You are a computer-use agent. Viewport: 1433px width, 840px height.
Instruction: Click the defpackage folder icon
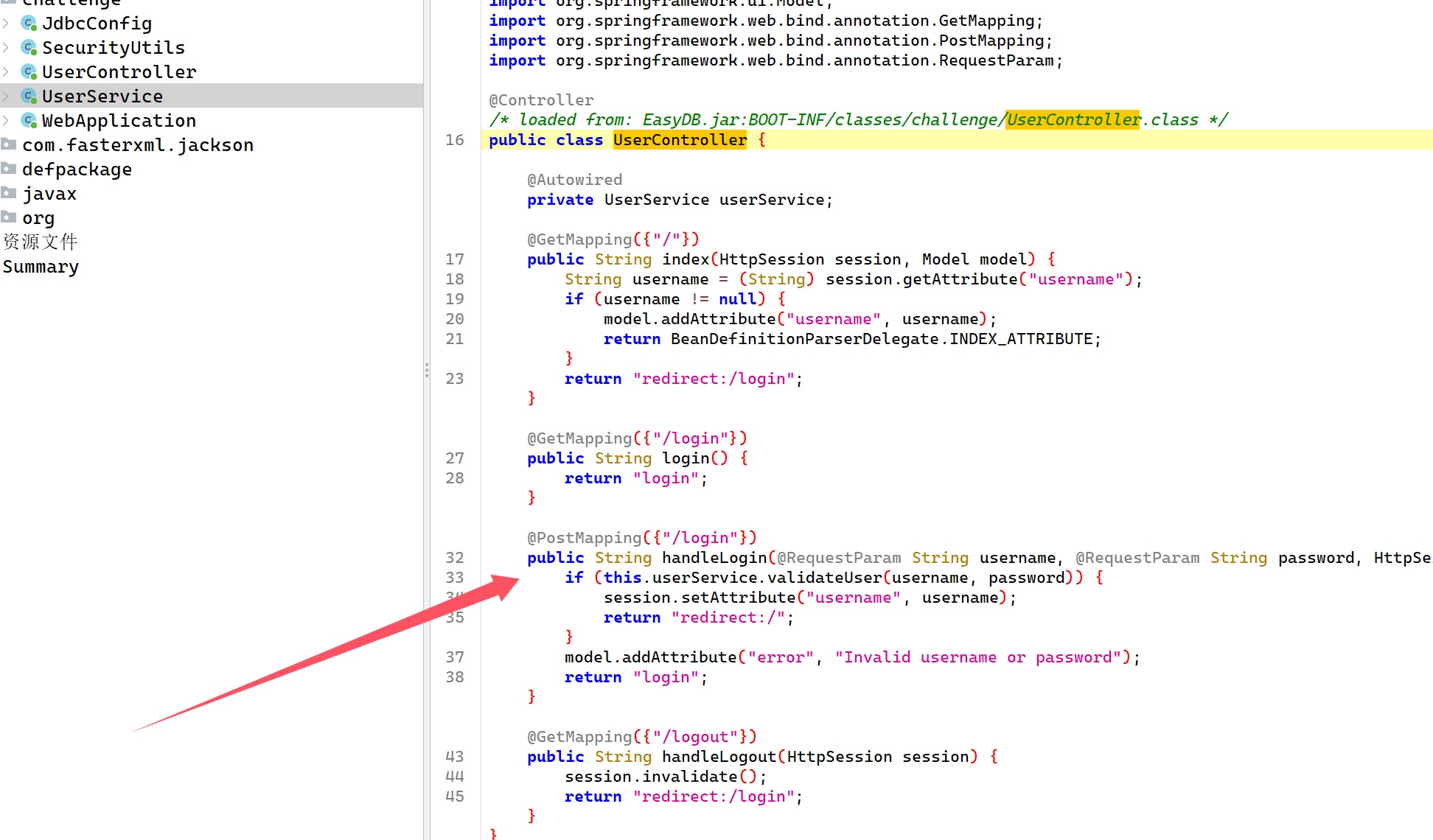9,169
